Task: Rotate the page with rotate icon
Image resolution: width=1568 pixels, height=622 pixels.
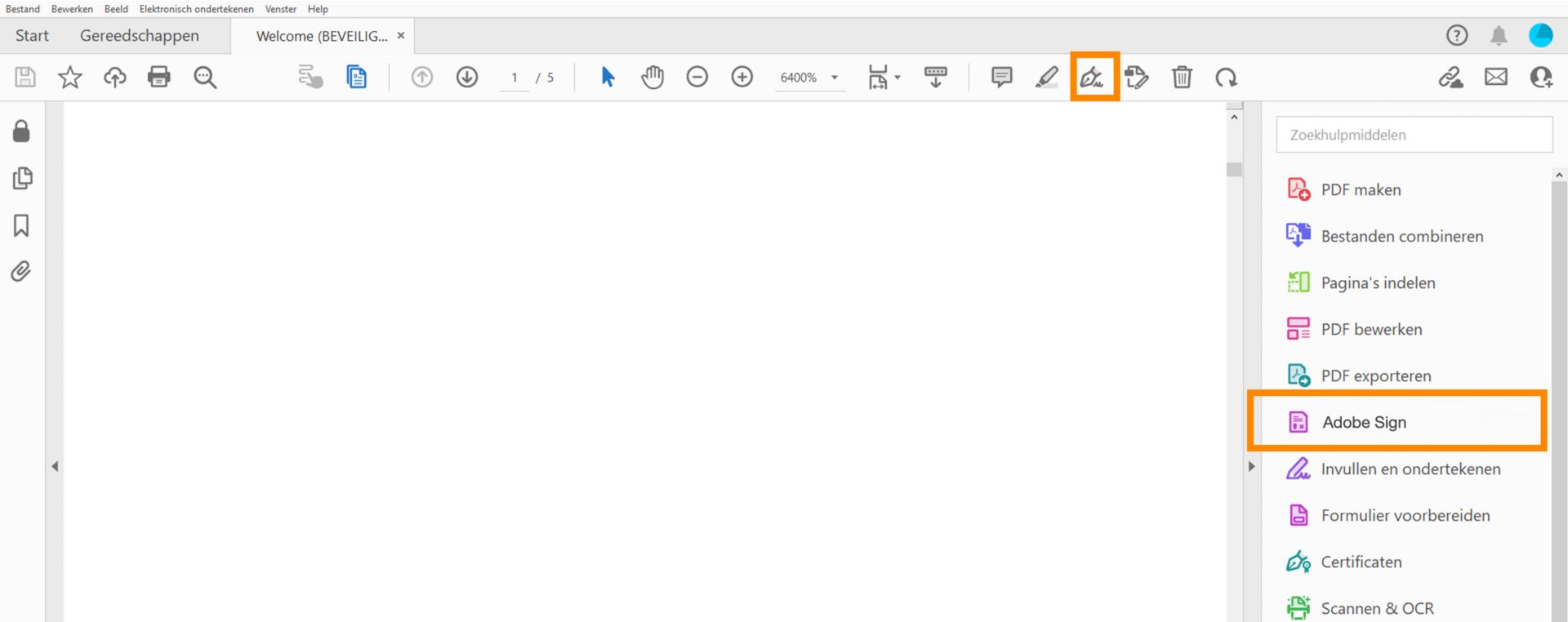Action: tap(1226, 78)
